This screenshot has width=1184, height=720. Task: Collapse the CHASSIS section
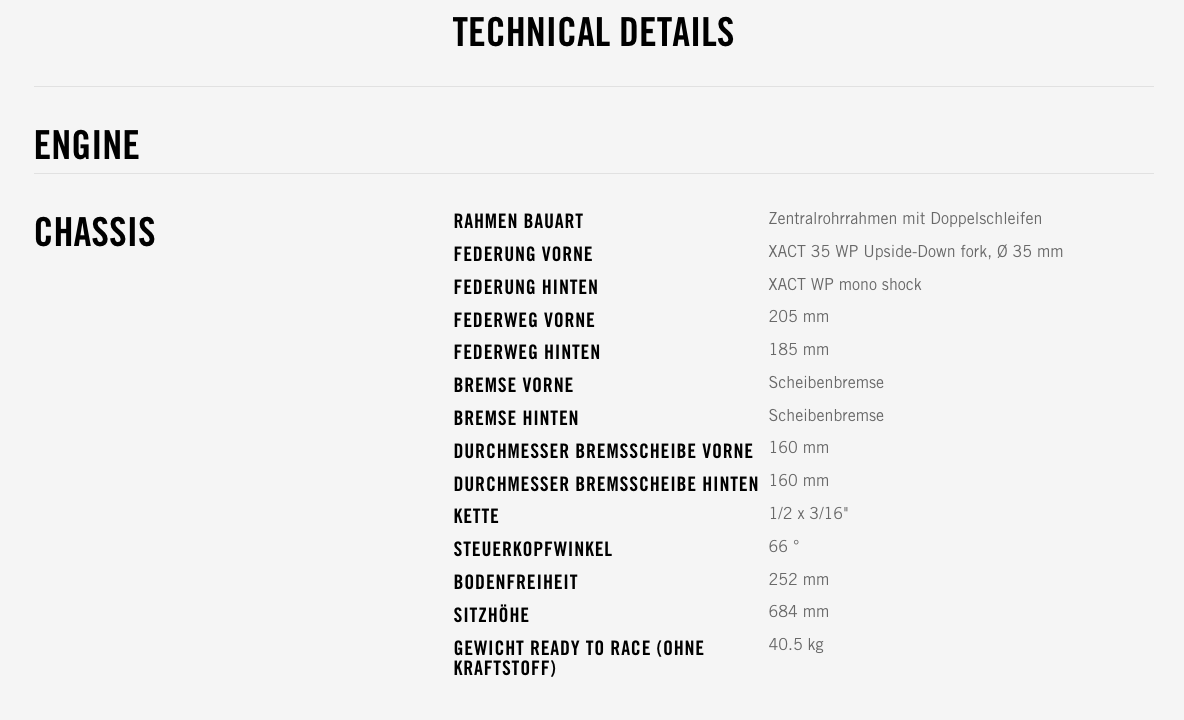[x=95, y=232]
